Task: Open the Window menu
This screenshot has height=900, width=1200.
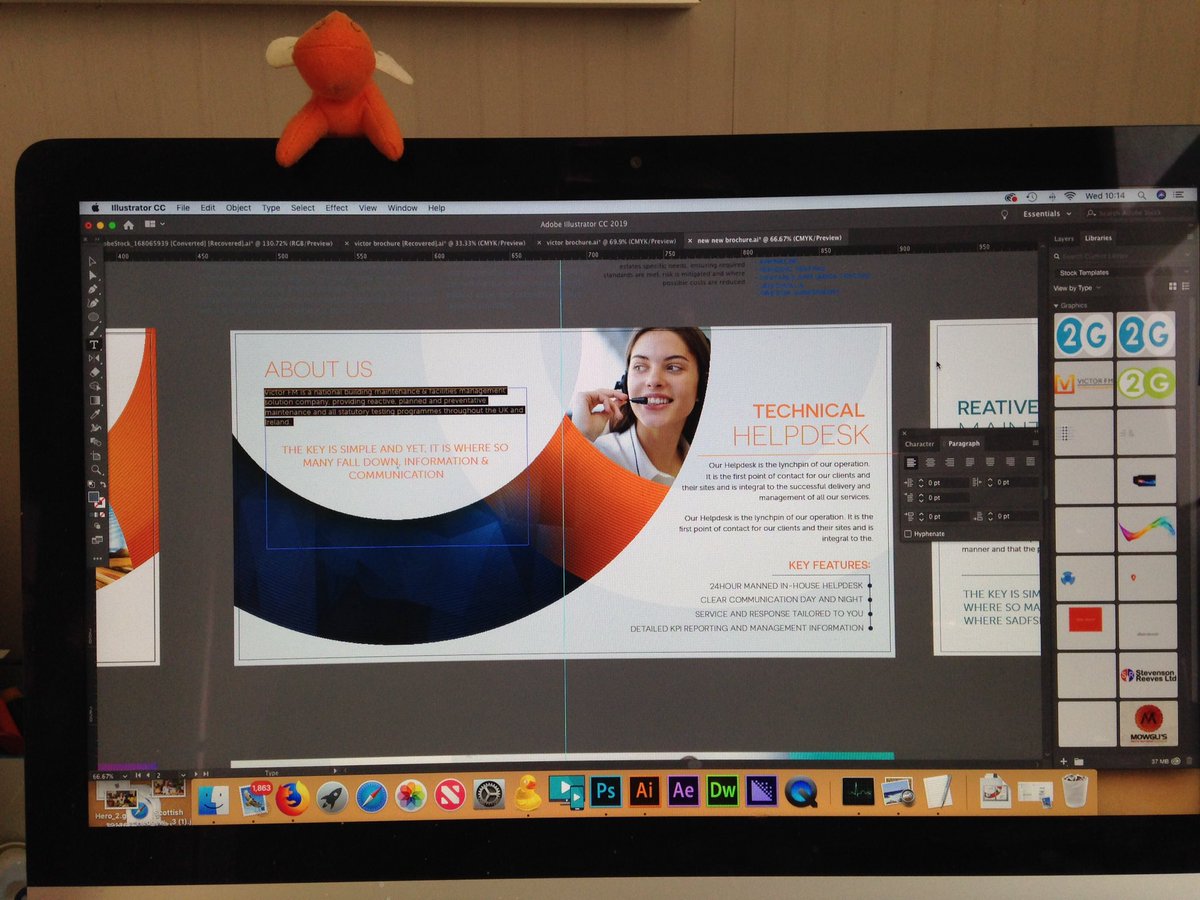Action: pyautogui.click(x=402, y=208)
